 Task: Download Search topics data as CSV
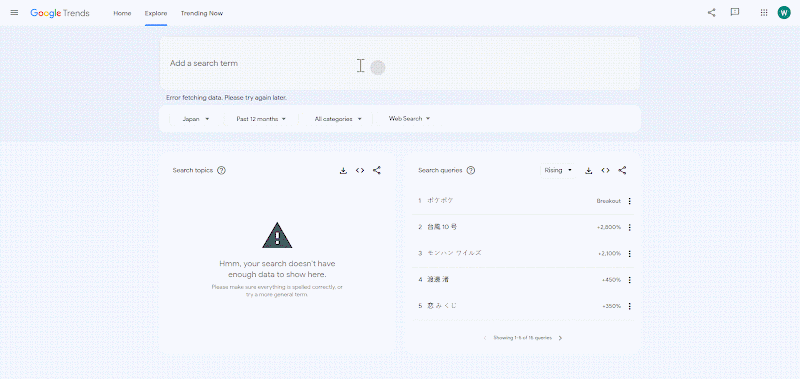coord(343,170)
